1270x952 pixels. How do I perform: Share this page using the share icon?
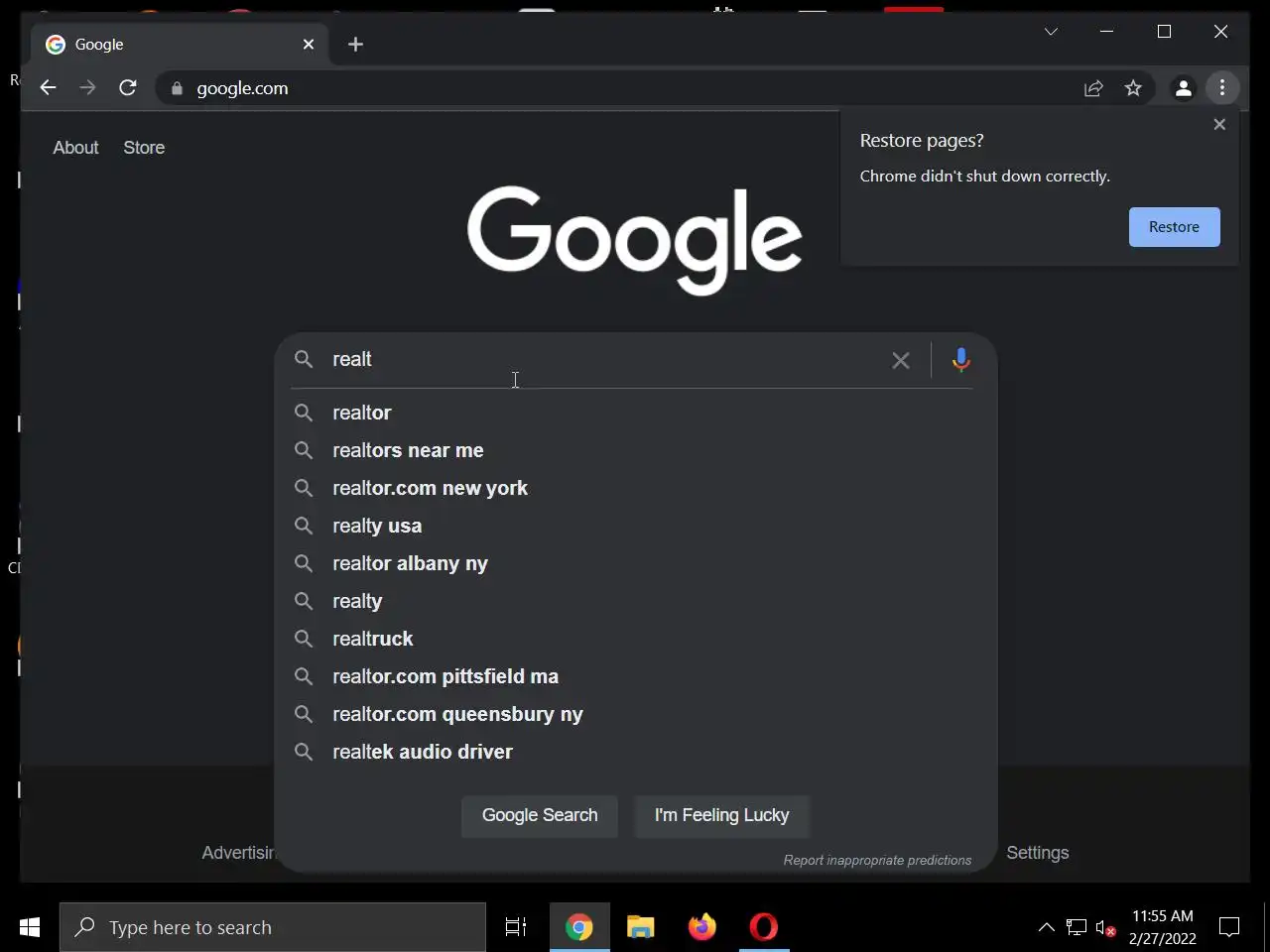pos(1093,88)
